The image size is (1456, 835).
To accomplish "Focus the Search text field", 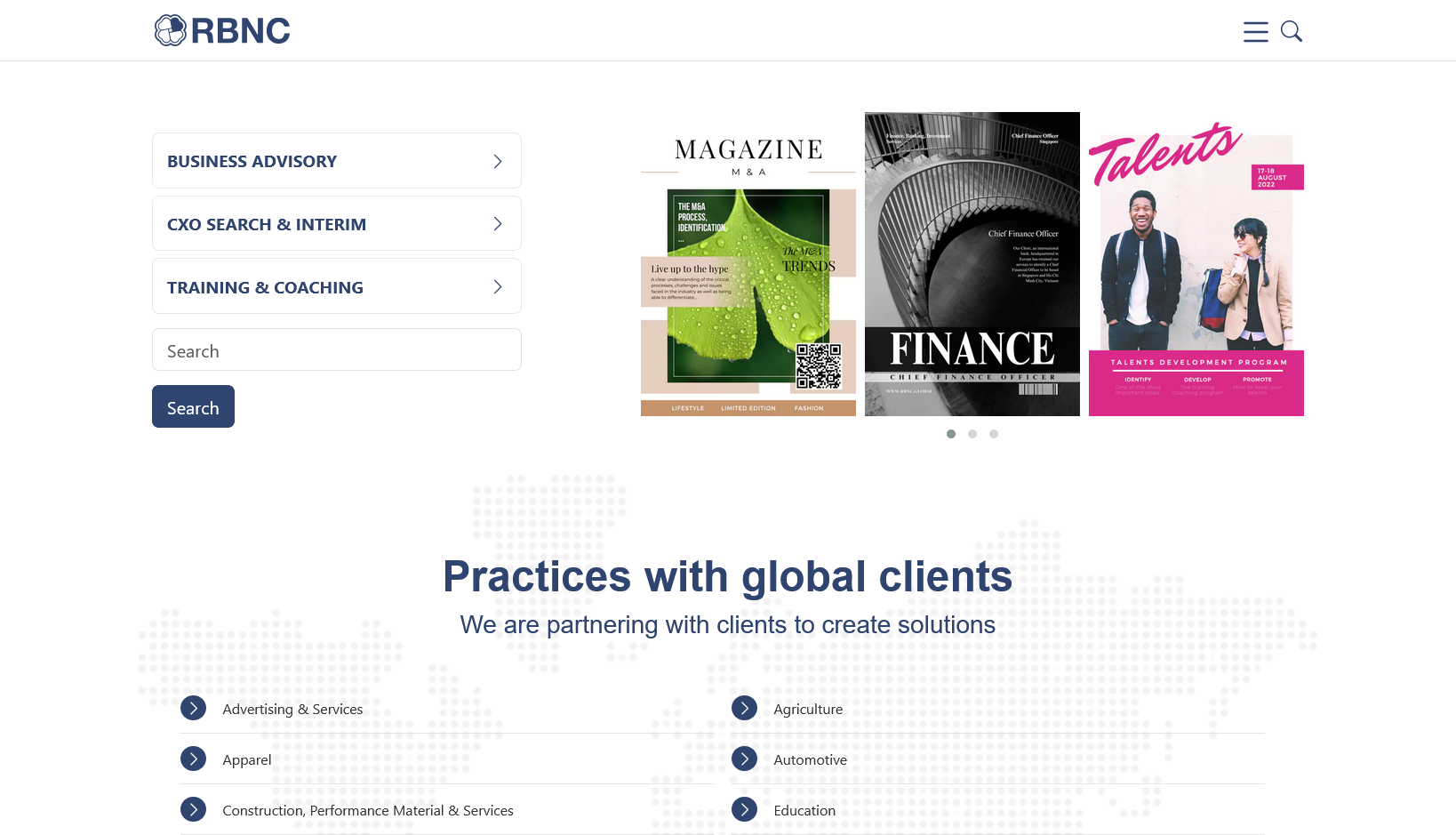I will tap(336, 350).
